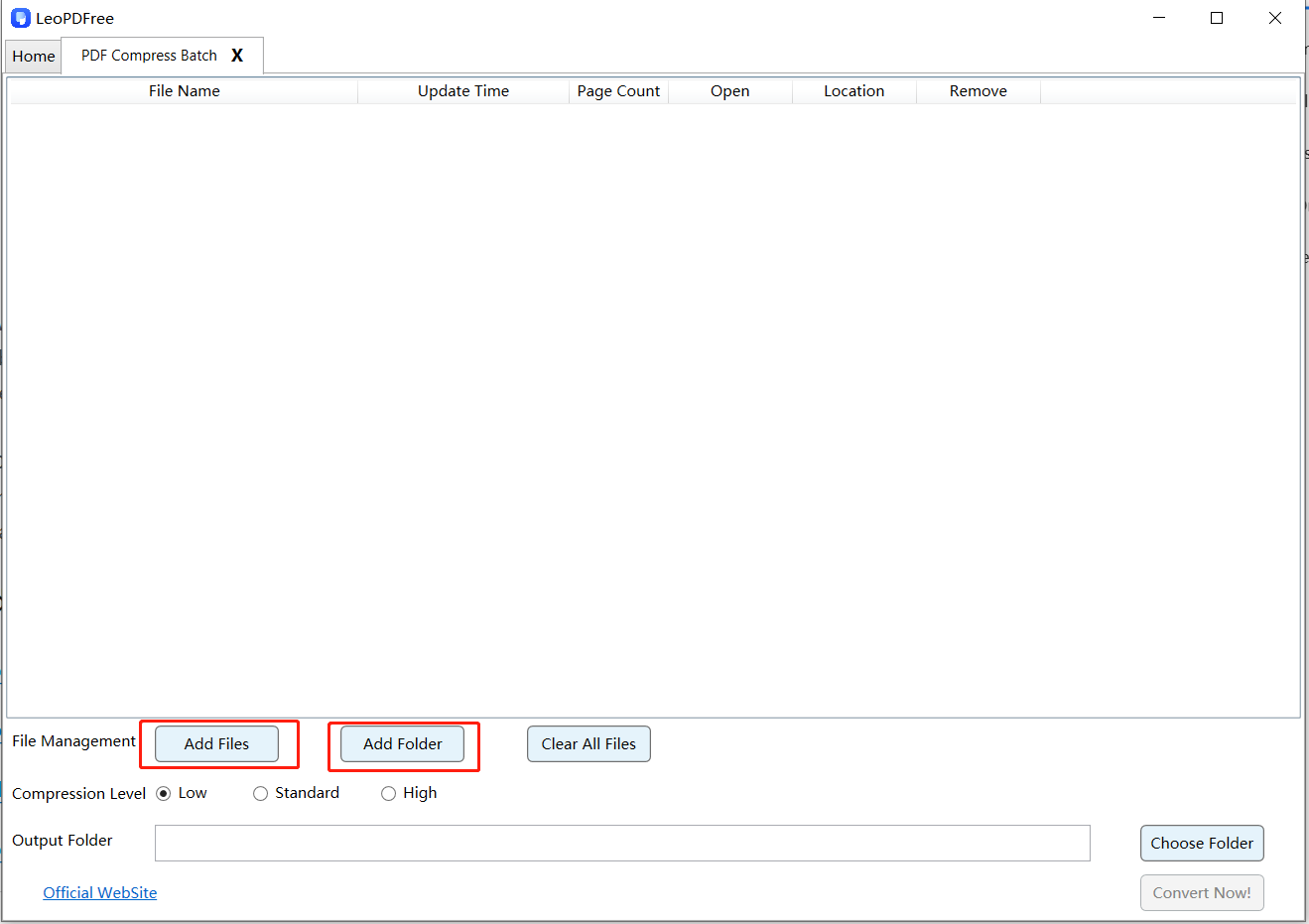This screenshot has height=924, width=1309.
Task: Switch to the Home tab
Action: click(33, 57)
